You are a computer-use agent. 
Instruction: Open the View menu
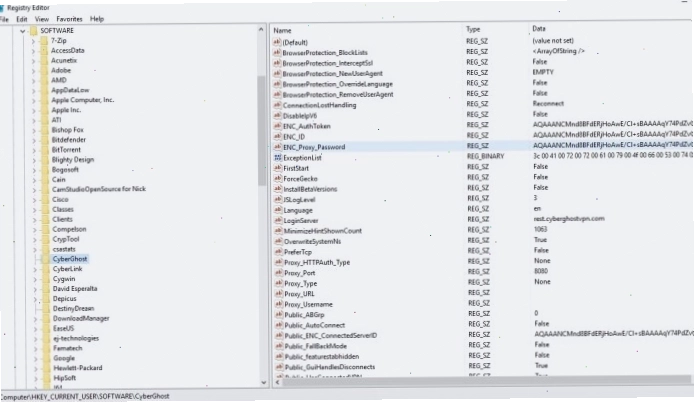(42, 19)
